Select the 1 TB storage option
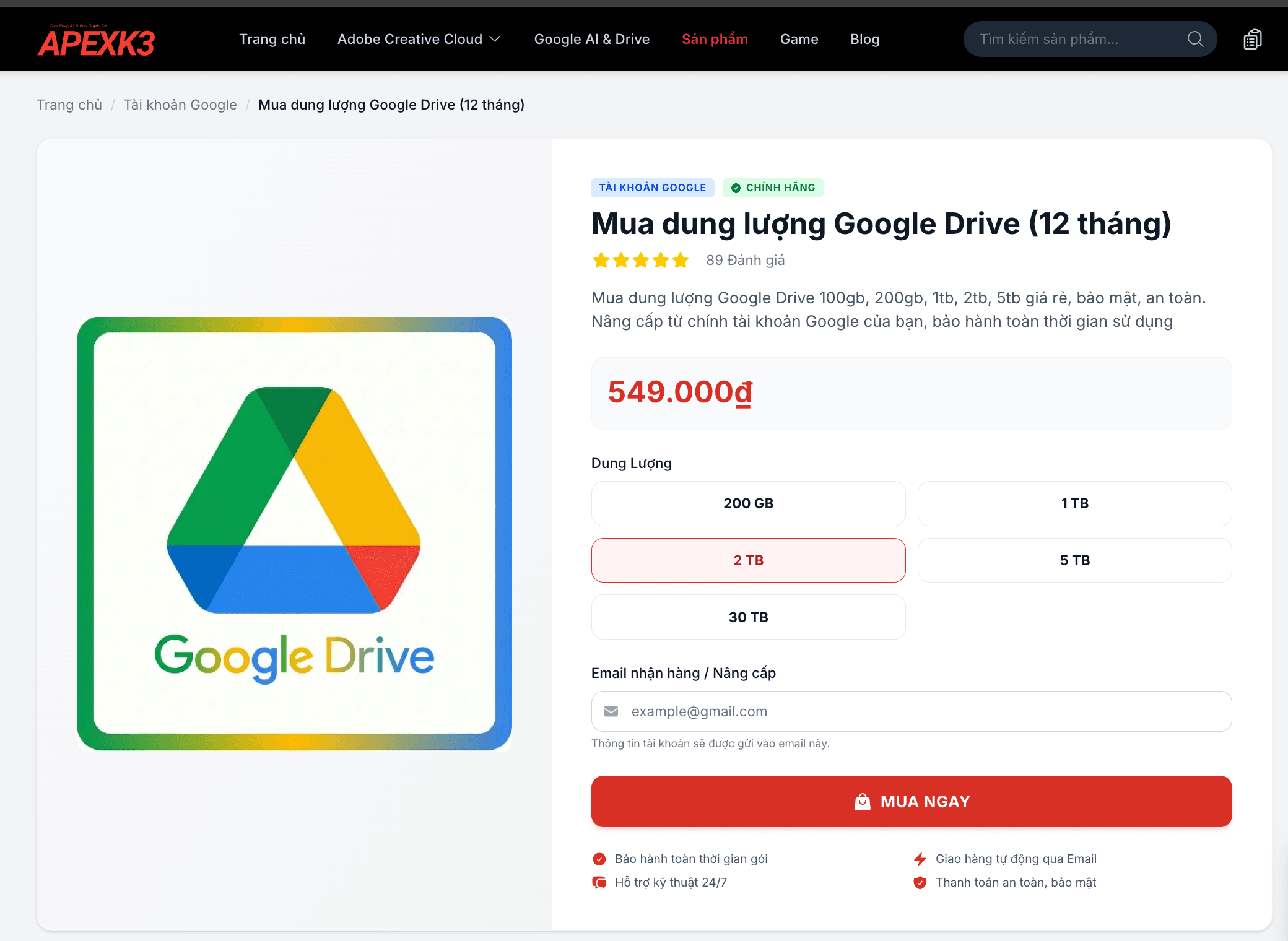Viewport: 1288px width, 941px height. pyautogui.click(x=1074, y=503)
